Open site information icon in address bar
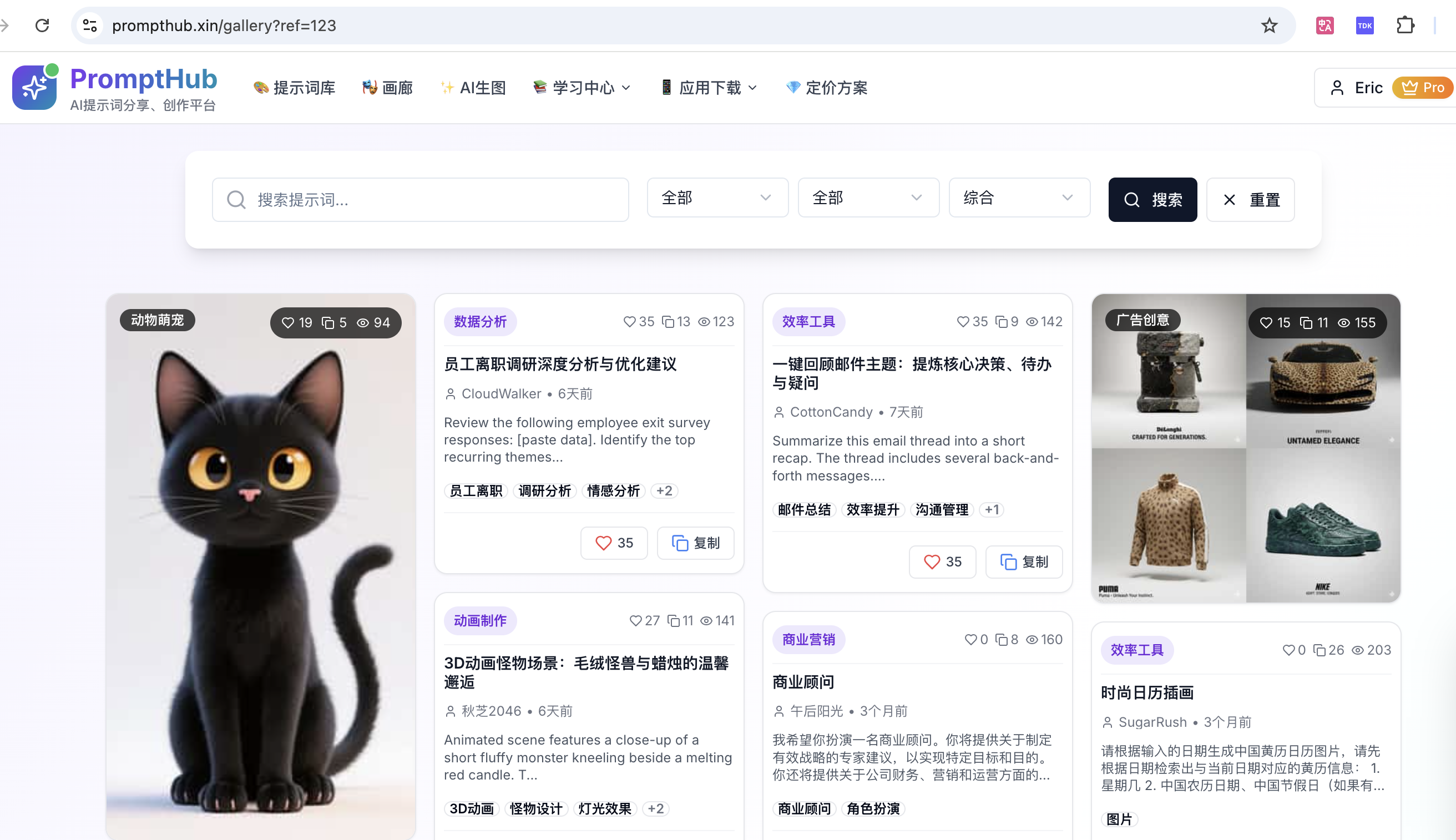Viewport: 1456px width, 840px height. pos(90,26)
